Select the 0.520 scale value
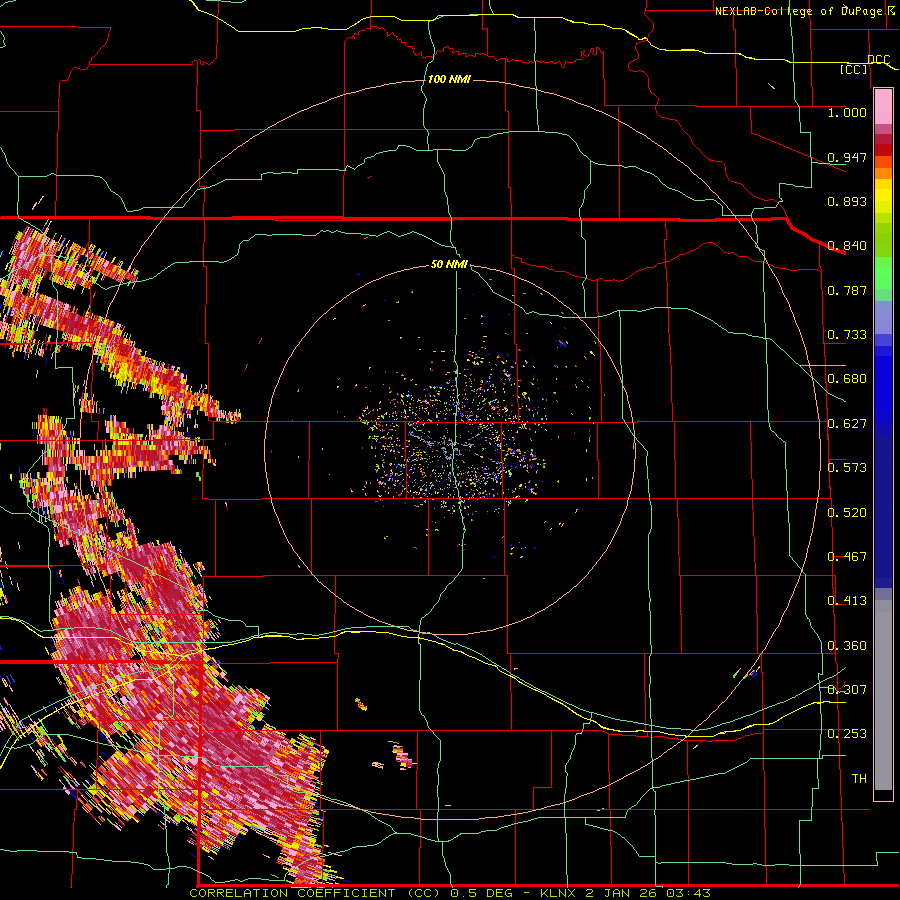The width and height of the screenshot is (900, 900). pos(847,513)
